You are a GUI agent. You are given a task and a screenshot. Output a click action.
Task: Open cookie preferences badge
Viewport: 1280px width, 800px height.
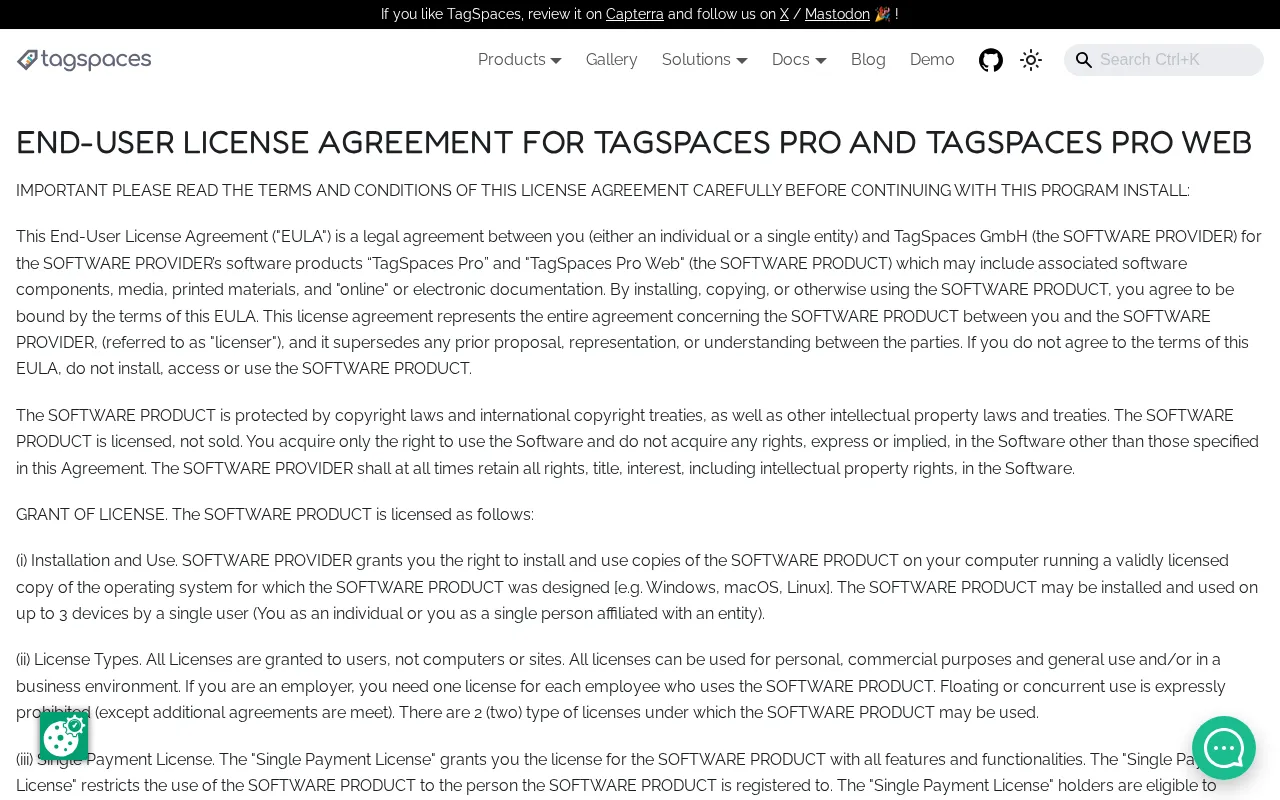click(x=64, y=737)
